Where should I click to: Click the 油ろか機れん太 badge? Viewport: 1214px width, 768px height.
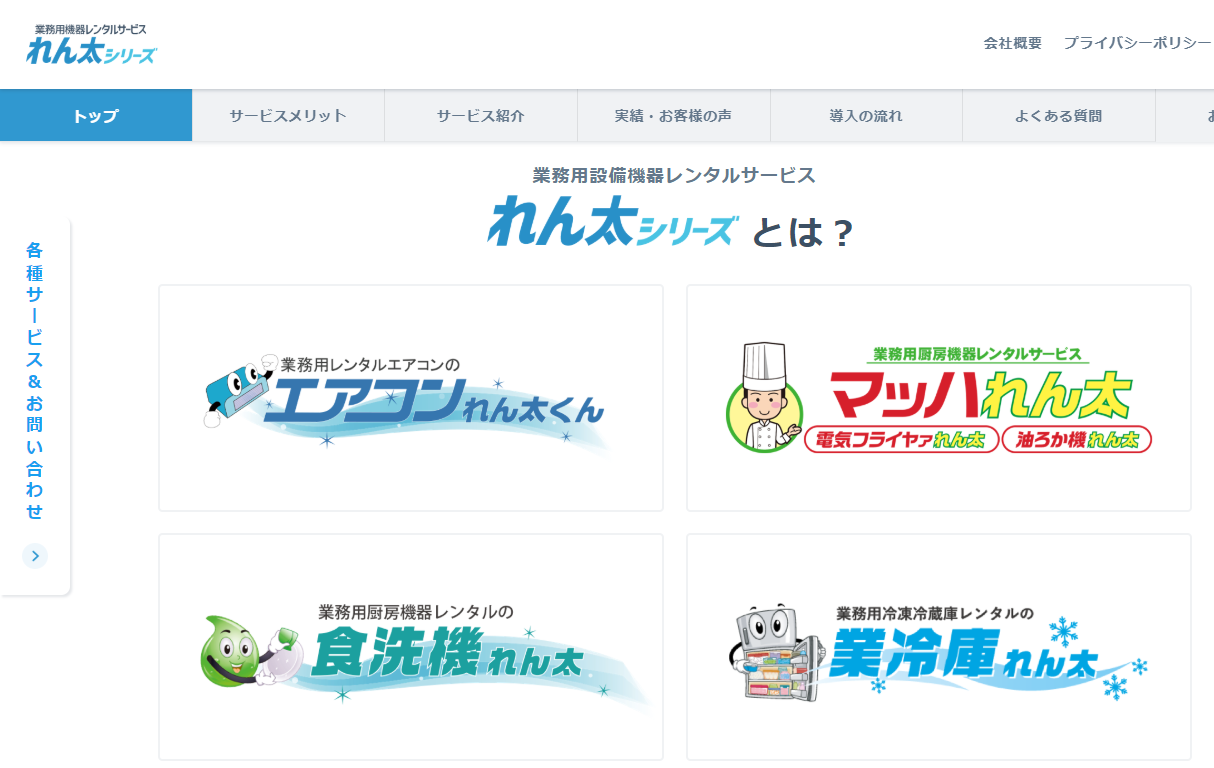pos(1077,439)
